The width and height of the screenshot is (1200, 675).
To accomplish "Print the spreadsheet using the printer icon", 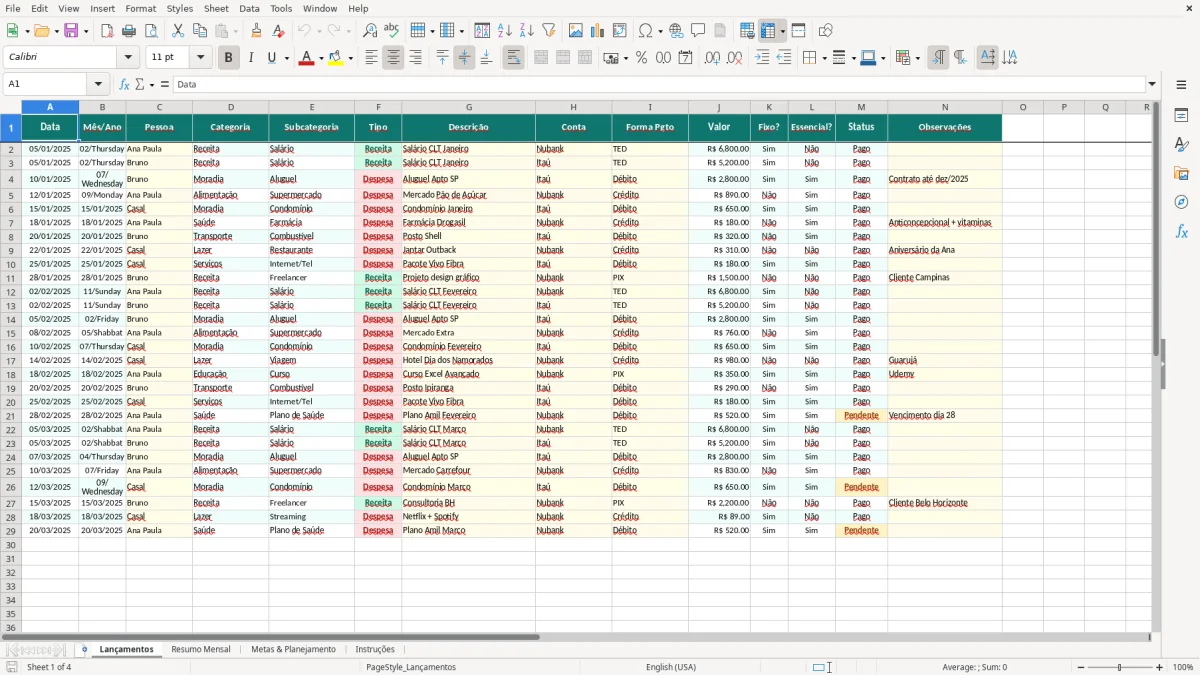I will pos(129,31).
